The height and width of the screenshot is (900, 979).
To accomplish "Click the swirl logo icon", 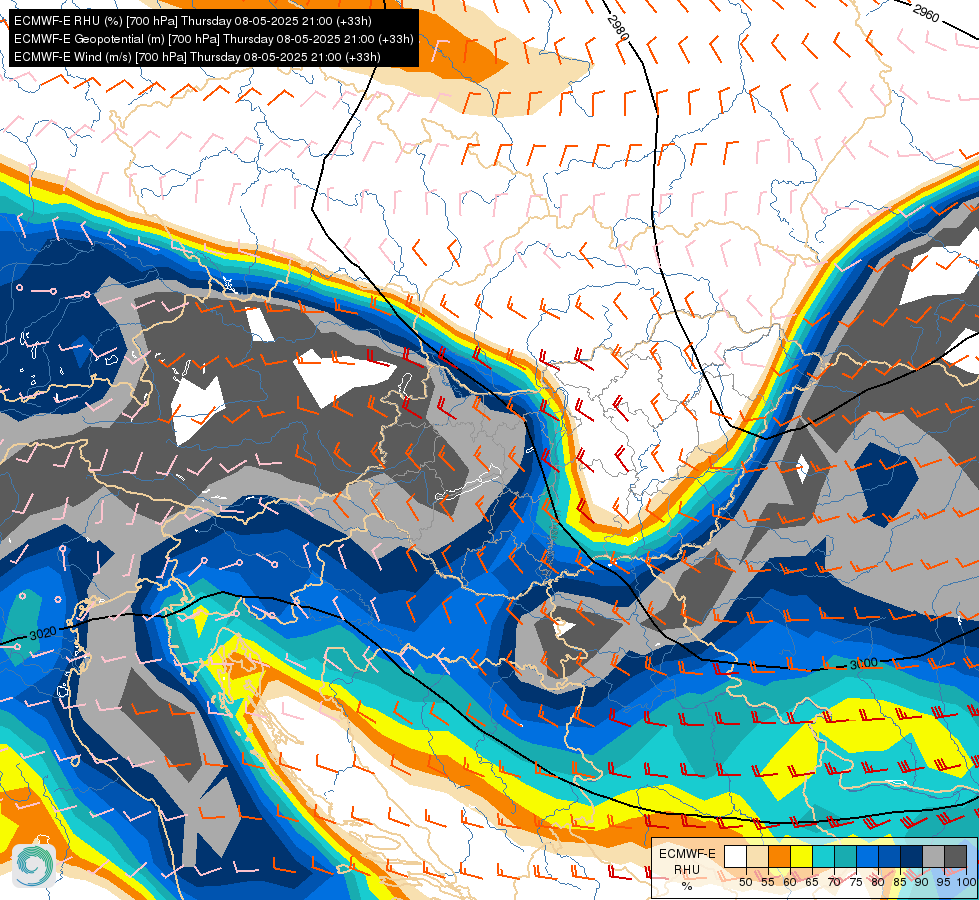I will coord(33,865).
